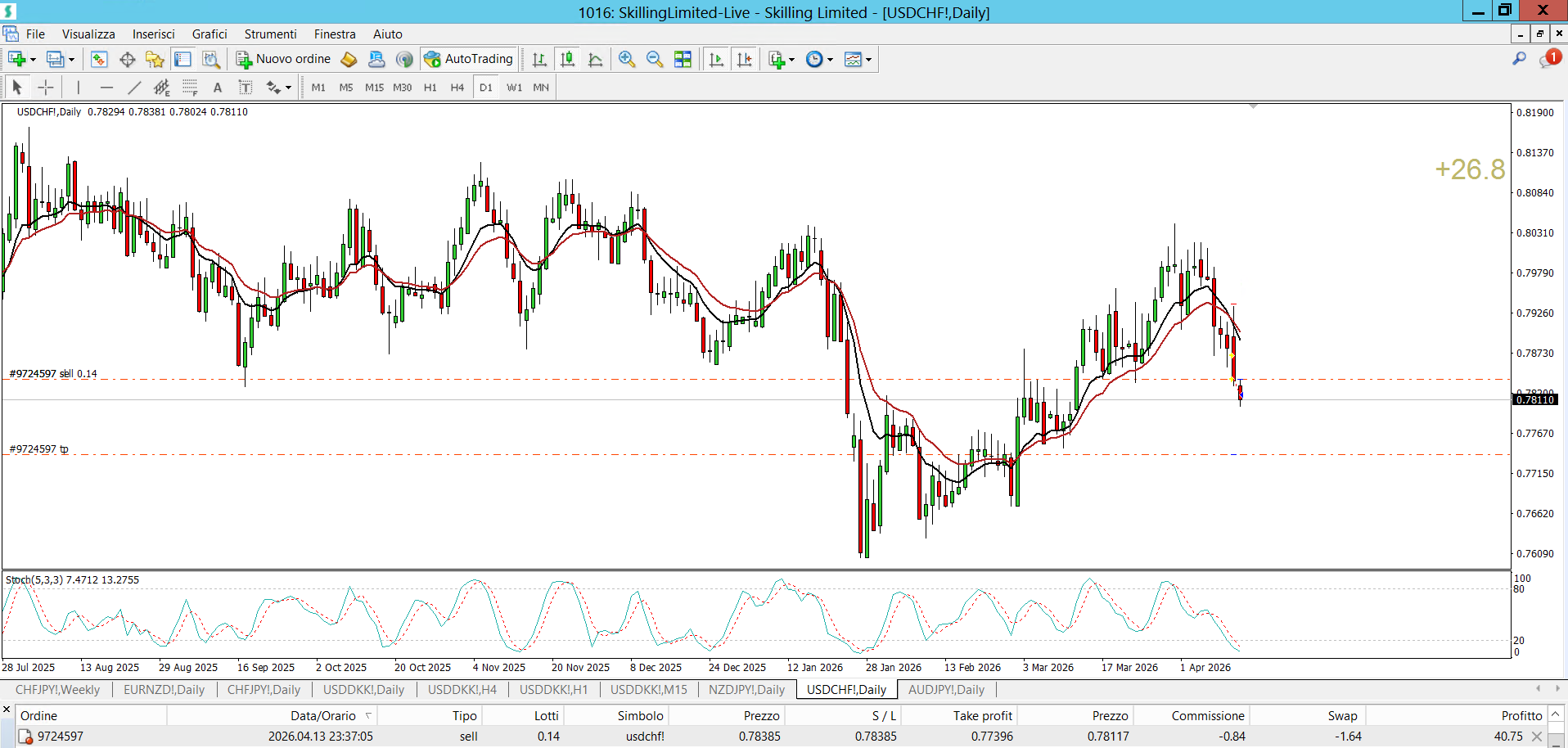1568x748 pixels.
Task: Select the trendline drawing tool
Action: [x=134, y=88]
